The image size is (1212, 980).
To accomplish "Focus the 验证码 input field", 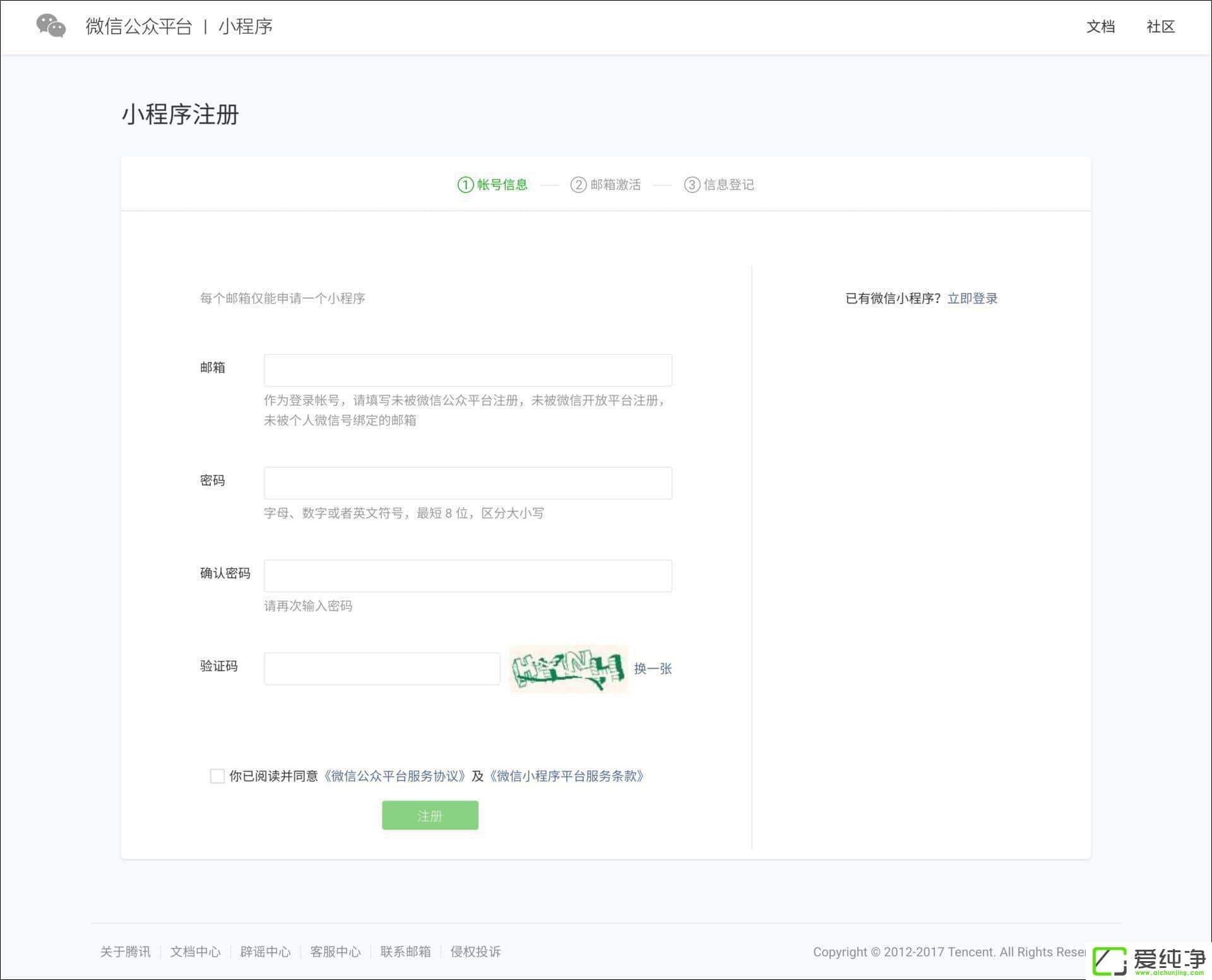I will [x=382, y=669].
